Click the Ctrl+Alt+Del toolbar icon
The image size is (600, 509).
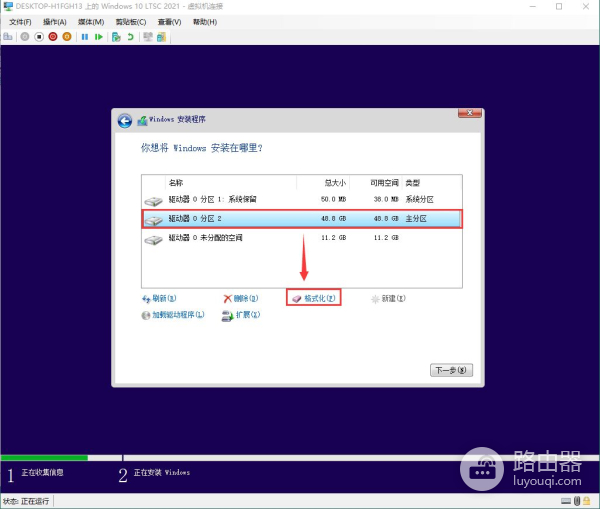[x=8, y=37]
